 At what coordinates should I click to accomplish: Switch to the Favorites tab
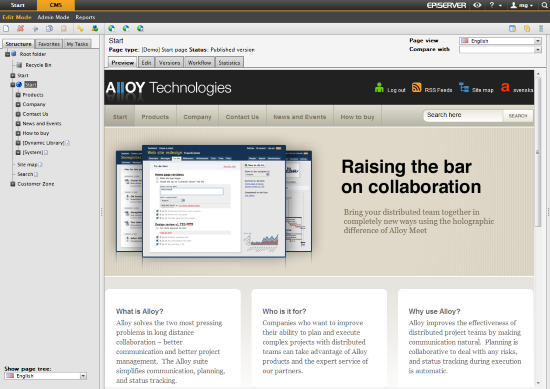49,44
